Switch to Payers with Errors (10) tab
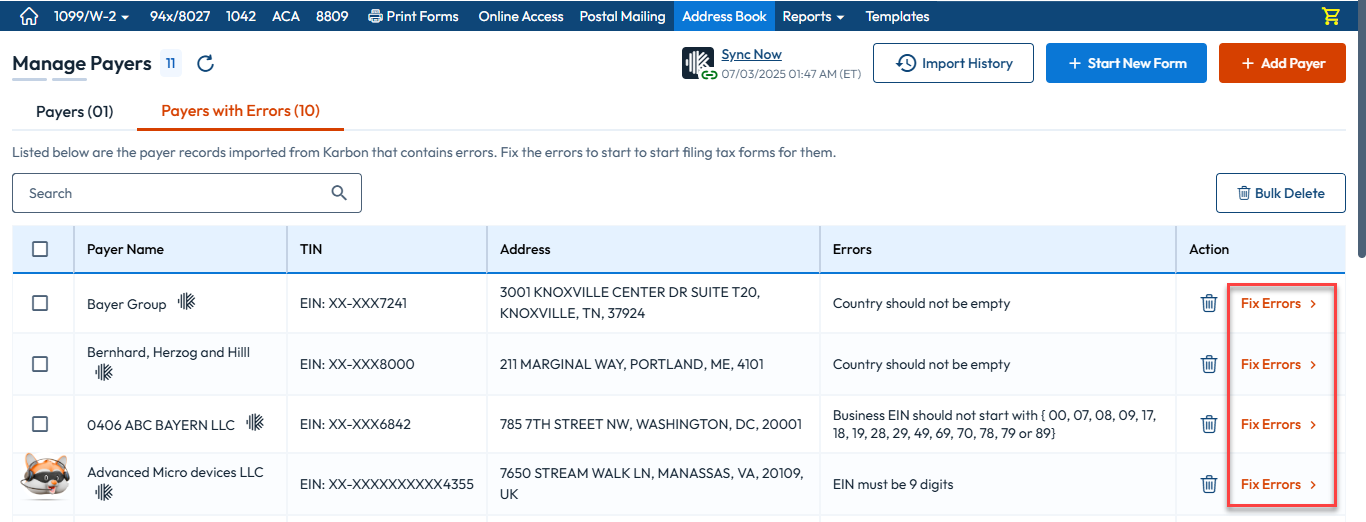 coord(240,111)
